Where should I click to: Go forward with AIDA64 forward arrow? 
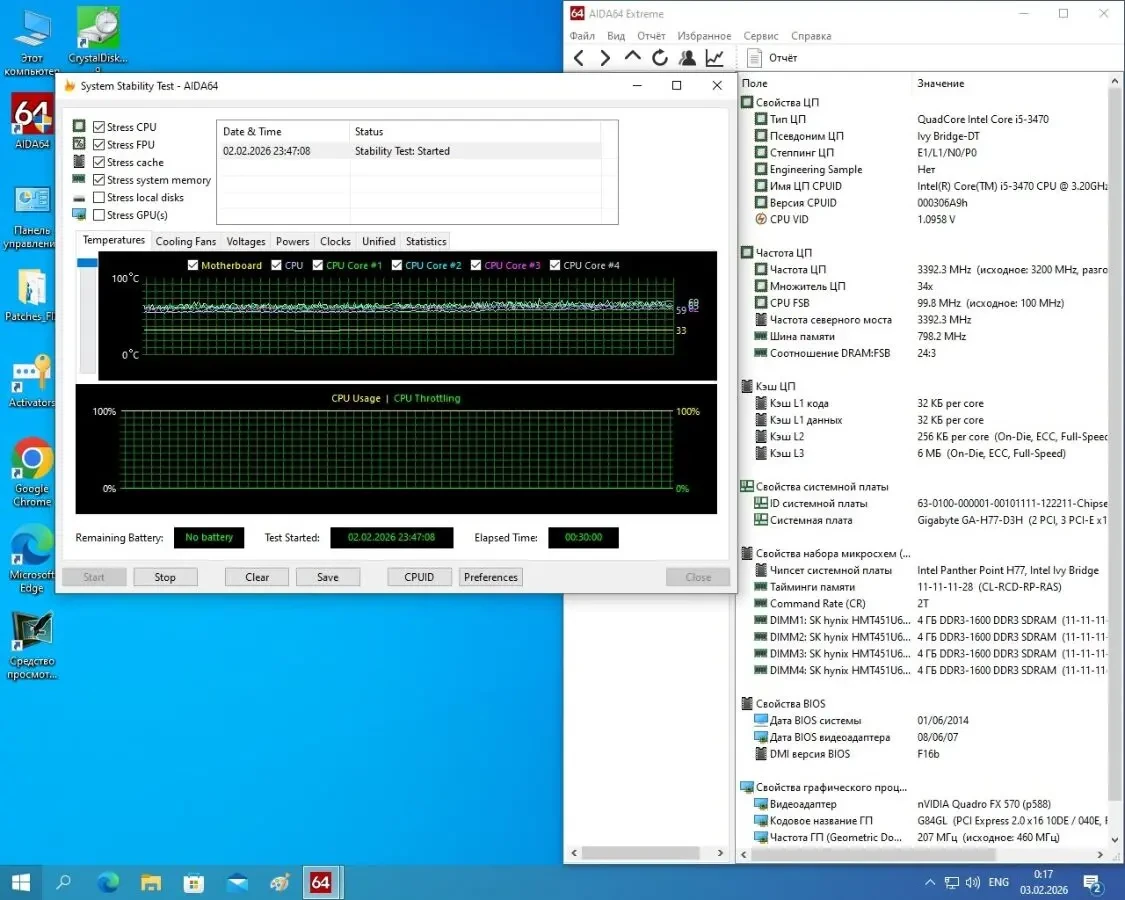click(x=605, y=58)
